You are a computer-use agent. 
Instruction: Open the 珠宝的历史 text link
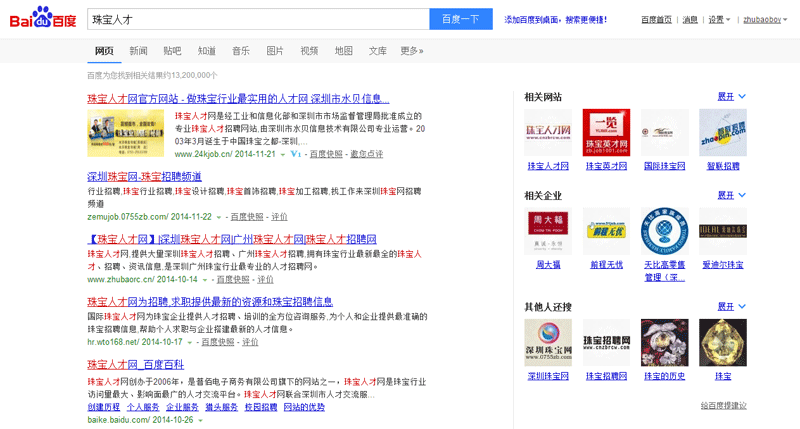click(x=664, y=376)
